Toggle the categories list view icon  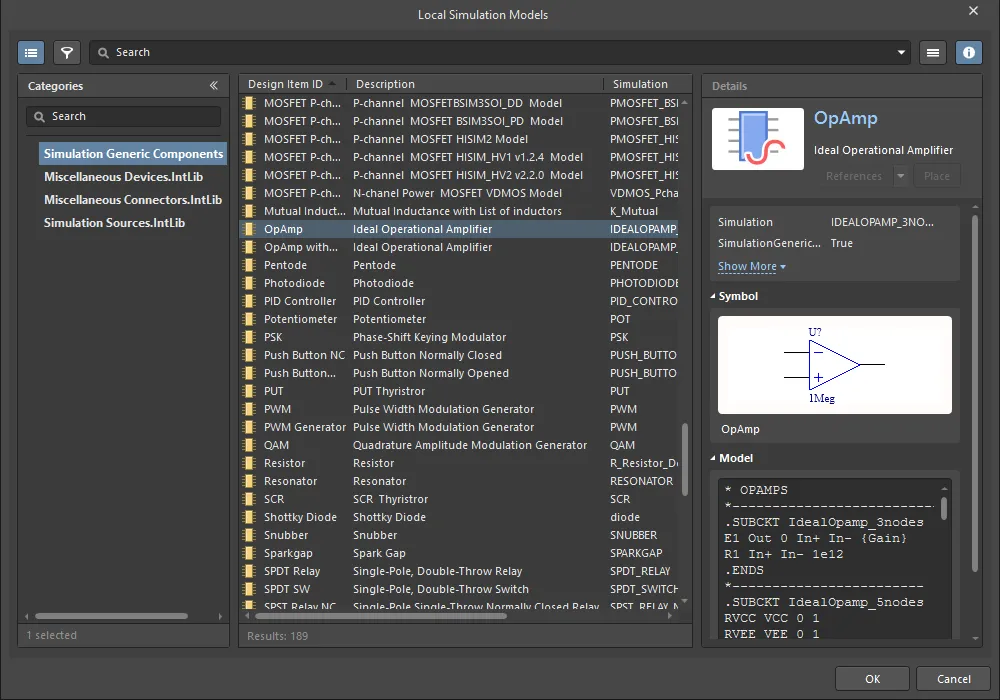click(x=31, y=52)
